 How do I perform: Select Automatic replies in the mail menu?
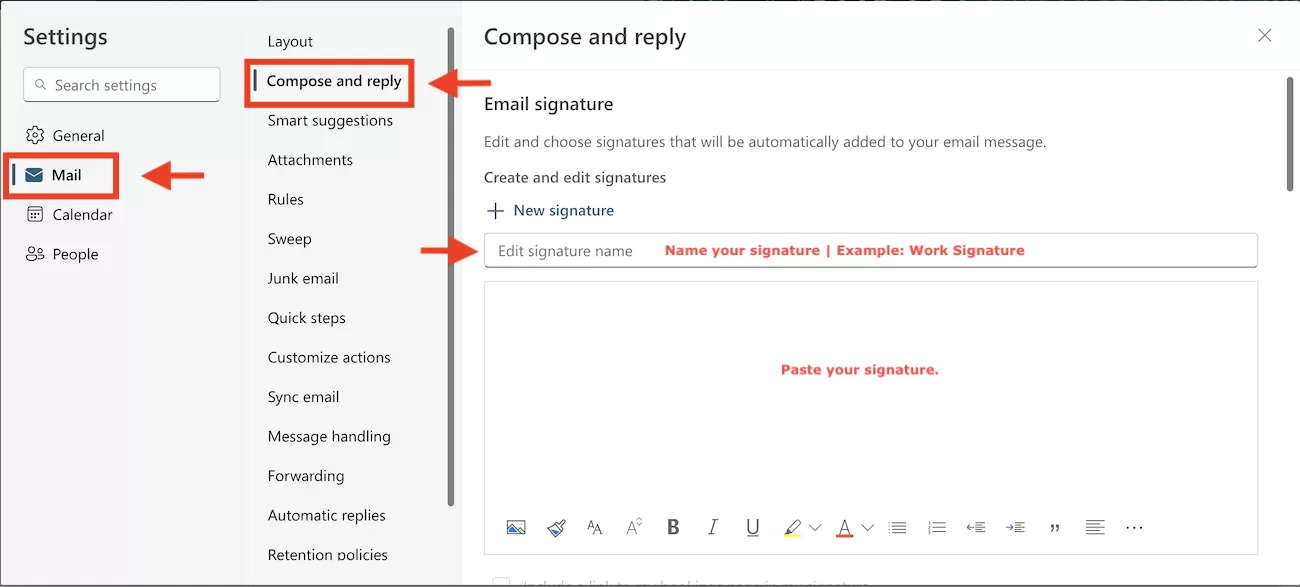[x=326, y=515]
